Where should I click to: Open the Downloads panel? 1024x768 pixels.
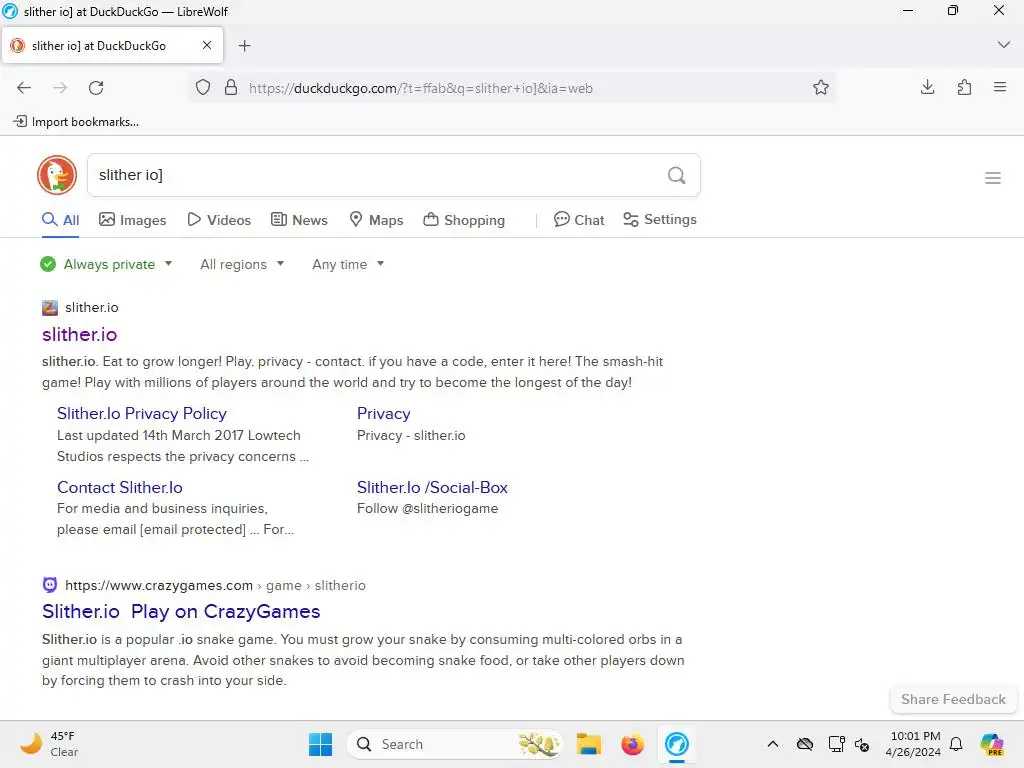pyautogui.click(x=927, y=87)
